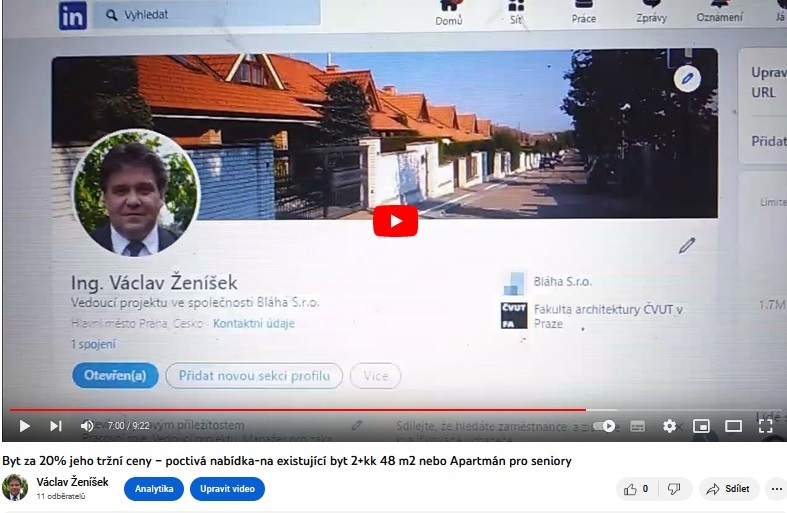Click the ČVUT FA school logo
The image size is (787, 513).
tap(514, 315)
